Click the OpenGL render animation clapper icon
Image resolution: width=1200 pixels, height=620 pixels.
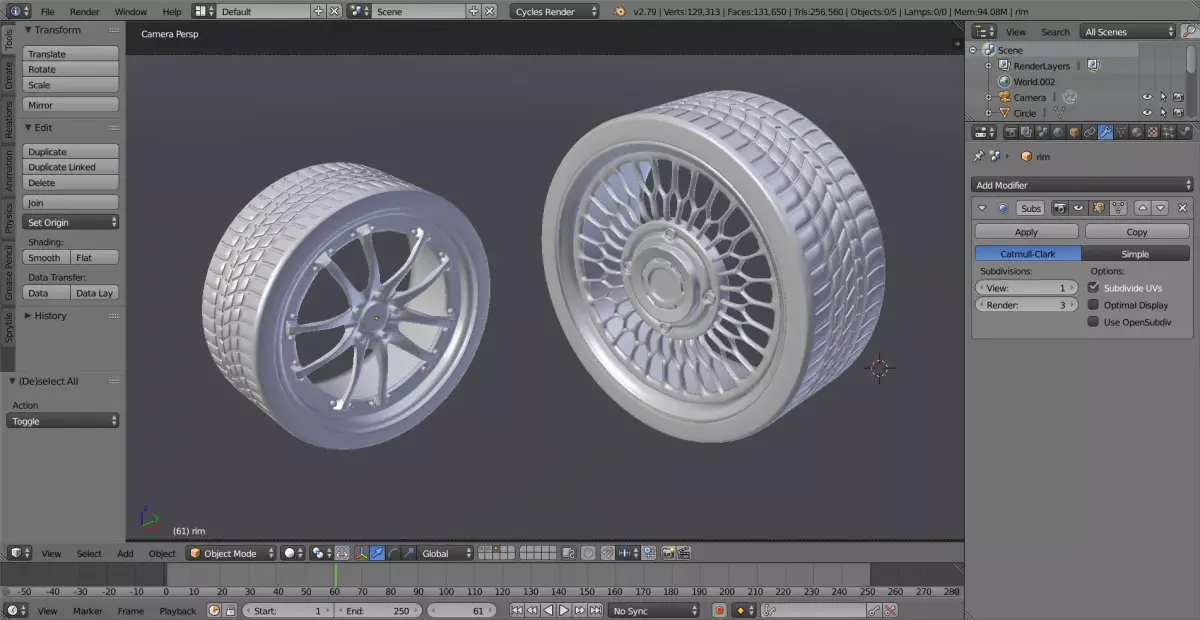point(683,553)
